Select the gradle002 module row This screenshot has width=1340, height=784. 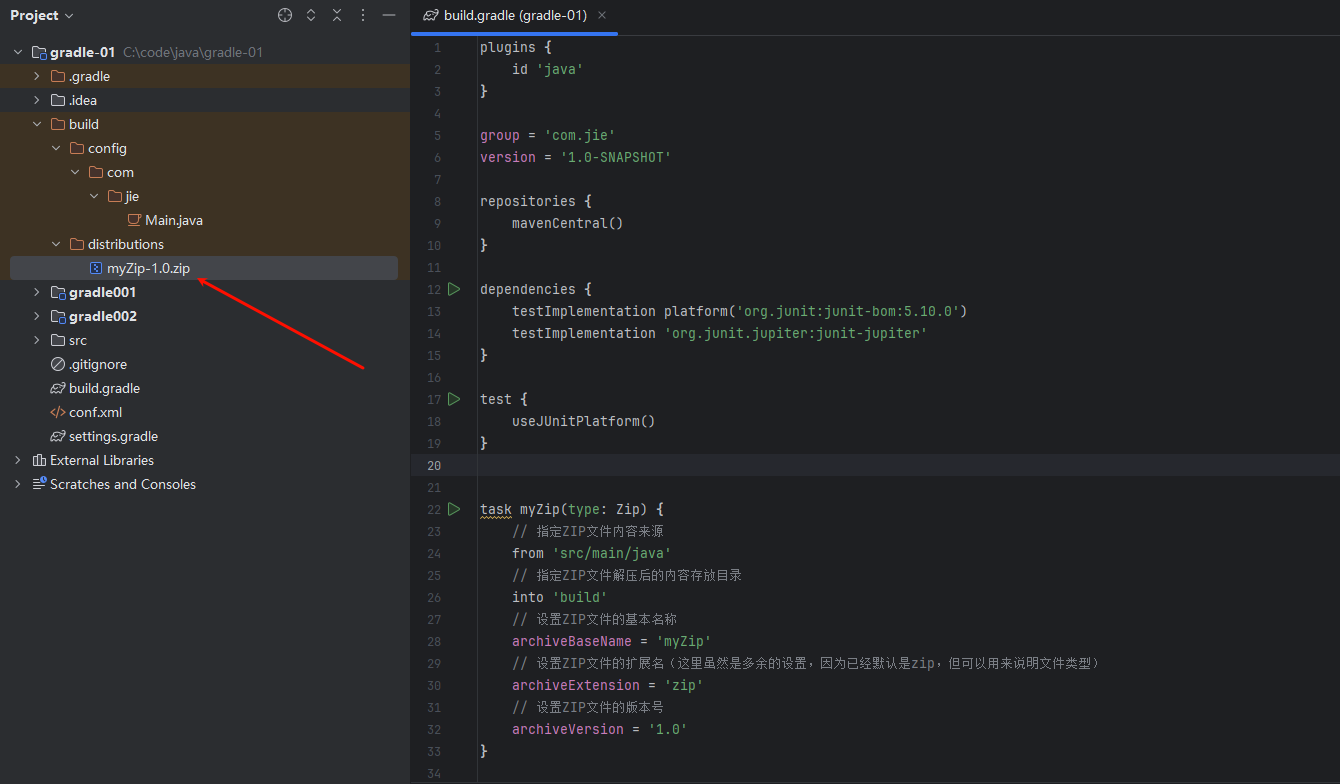204,316
